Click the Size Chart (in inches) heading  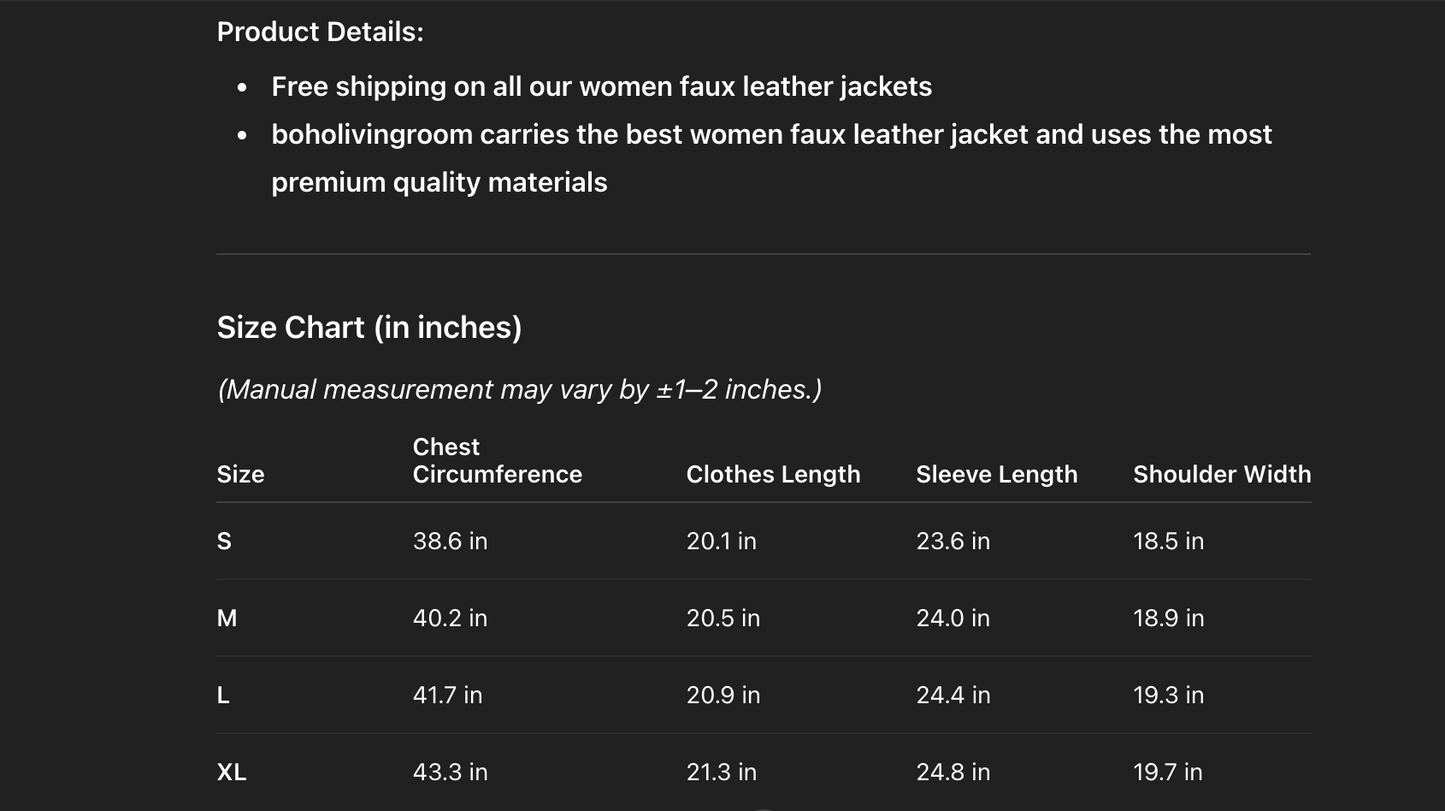coord(369,328)
